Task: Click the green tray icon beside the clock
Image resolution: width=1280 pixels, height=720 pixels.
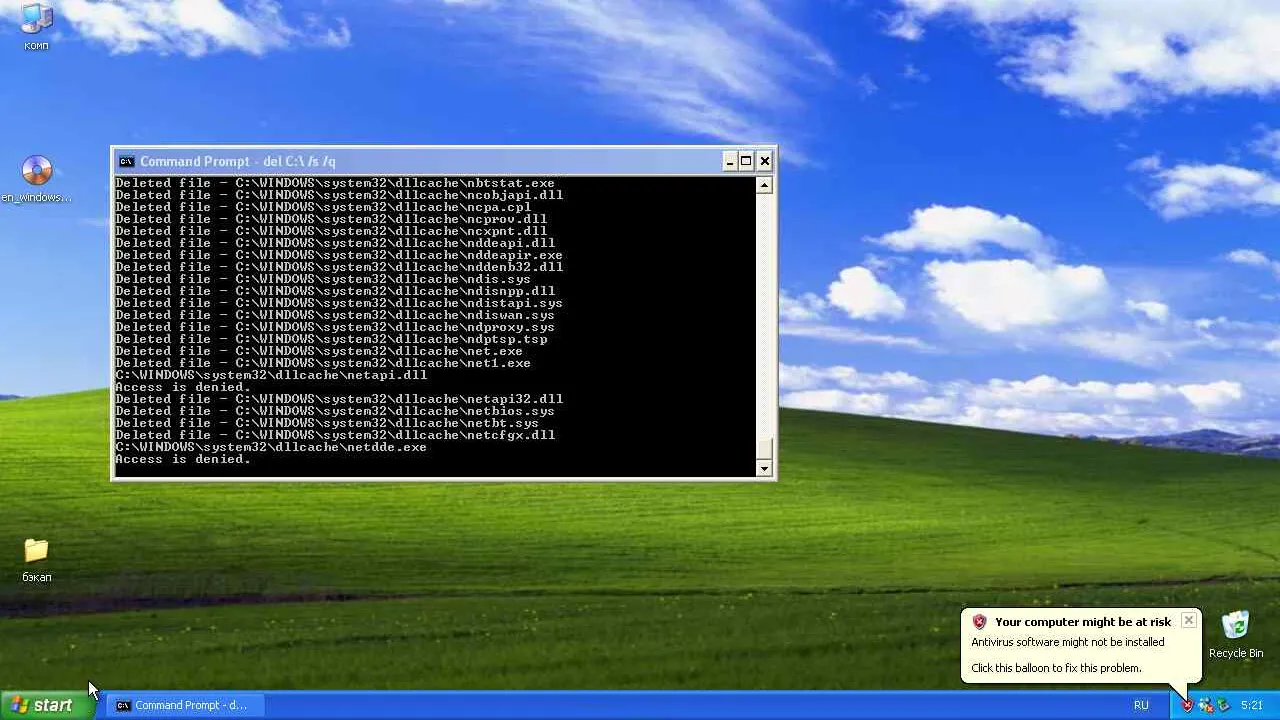Action: 1222,705
